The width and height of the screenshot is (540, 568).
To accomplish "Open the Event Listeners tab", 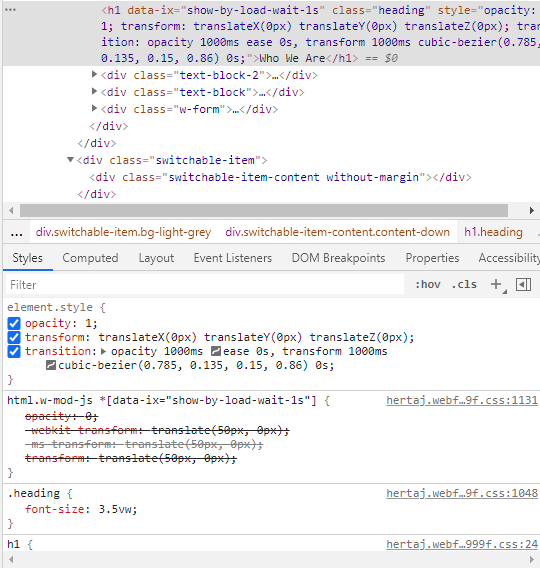I will pyautogui.click(x=233, y=258).
